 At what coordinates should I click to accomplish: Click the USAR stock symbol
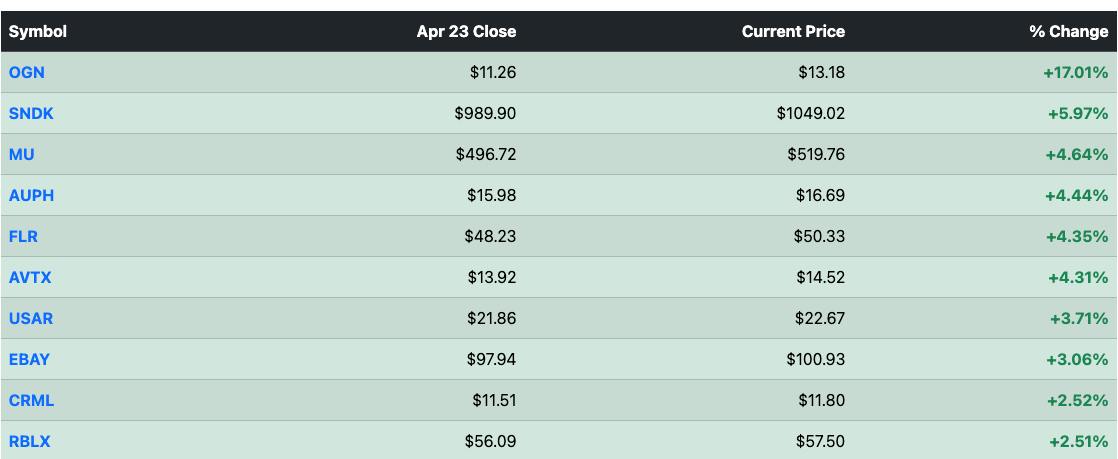point(31,318)
